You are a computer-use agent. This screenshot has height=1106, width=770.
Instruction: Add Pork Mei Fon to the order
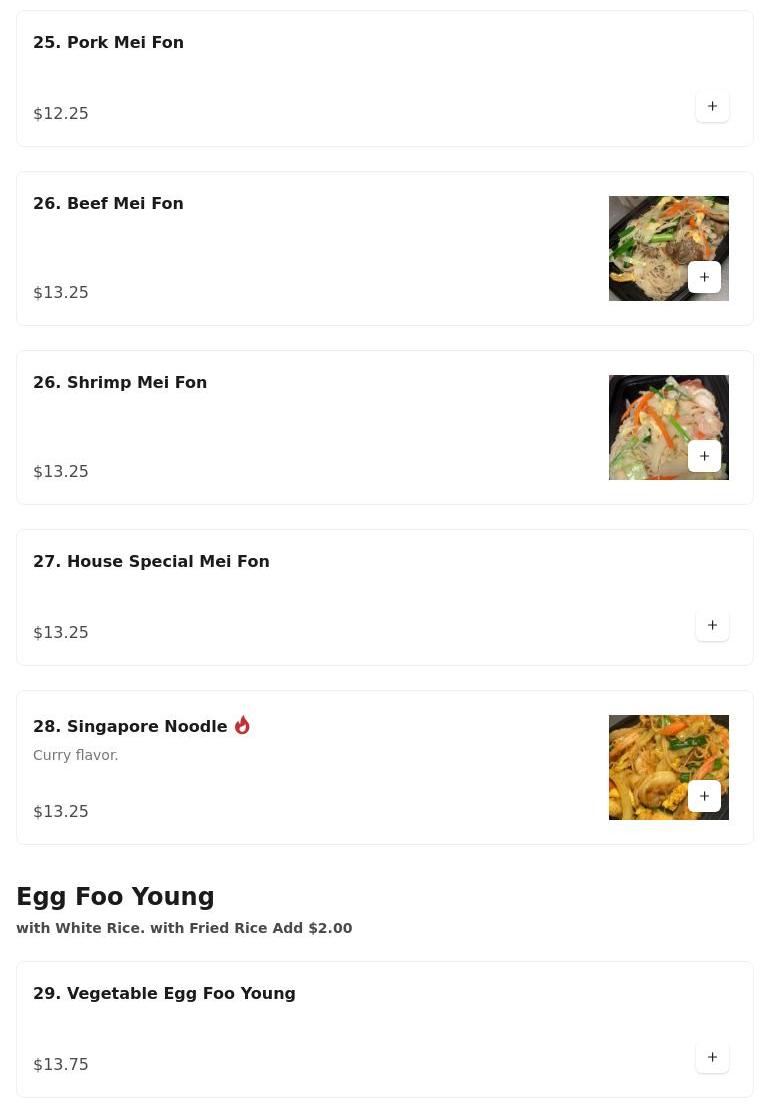pos(712,106)
